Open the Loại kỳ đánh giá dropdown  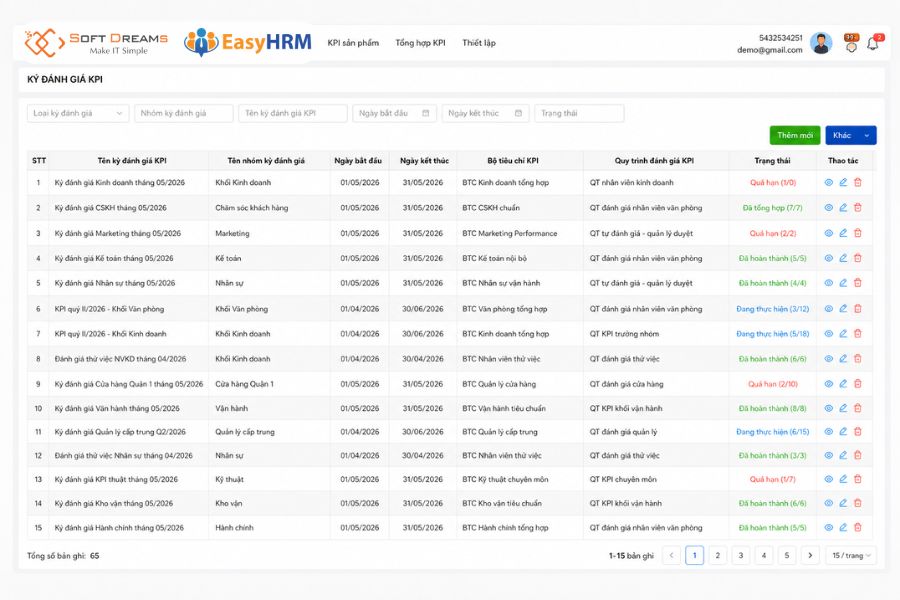78,113
